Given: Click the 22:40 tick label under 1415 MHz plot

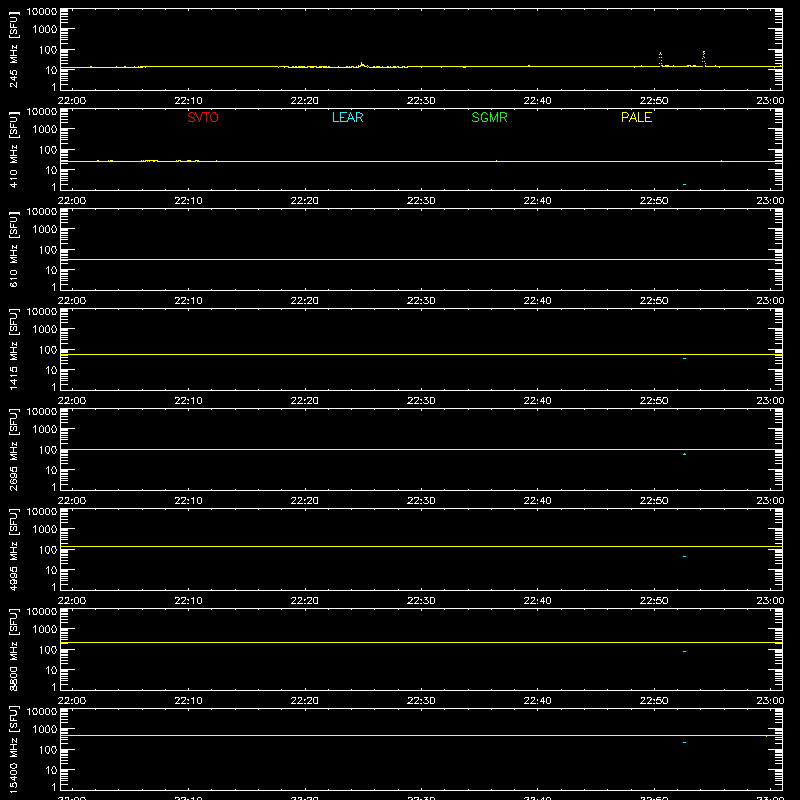Looking at the screenshot, I should coord(537,401).
